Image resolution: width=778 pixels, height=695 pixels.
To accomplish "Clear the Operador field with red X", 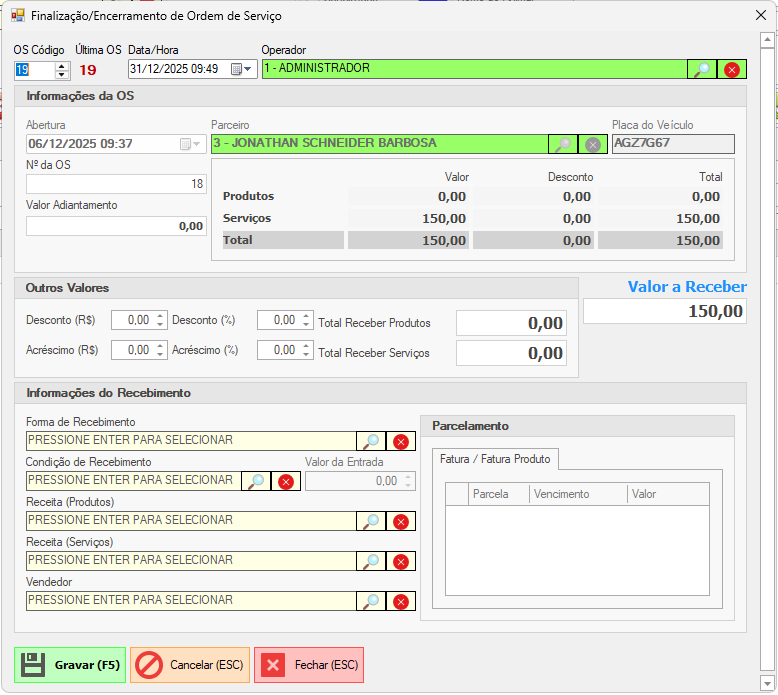I will click(732, 69).
